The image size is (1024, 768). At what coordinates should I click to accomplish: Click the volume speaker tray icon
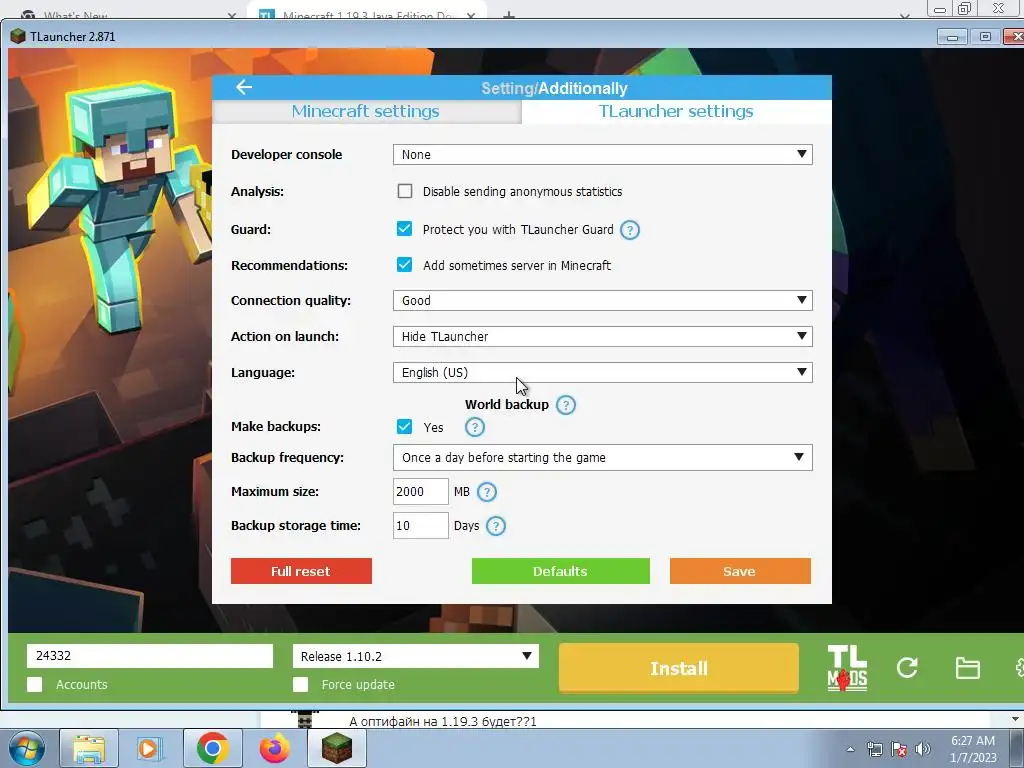[922, 749]
